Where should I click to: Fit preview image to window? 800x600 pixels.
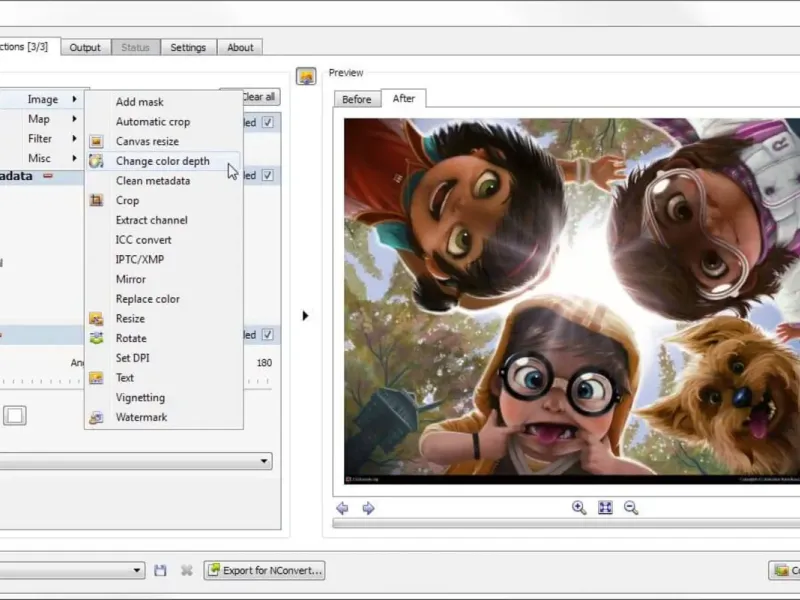tap(605, 508)
